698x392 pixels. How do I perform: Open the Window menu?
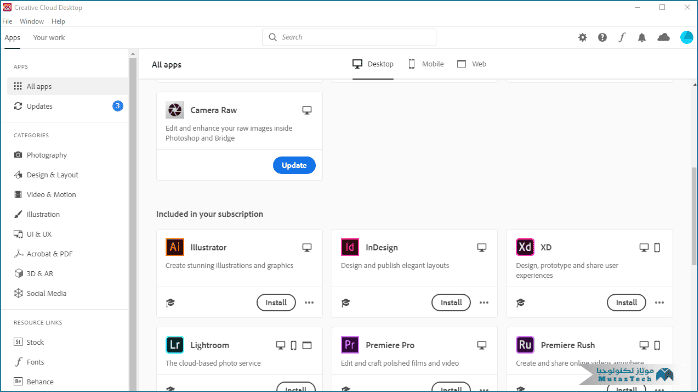tap(32, 21)
